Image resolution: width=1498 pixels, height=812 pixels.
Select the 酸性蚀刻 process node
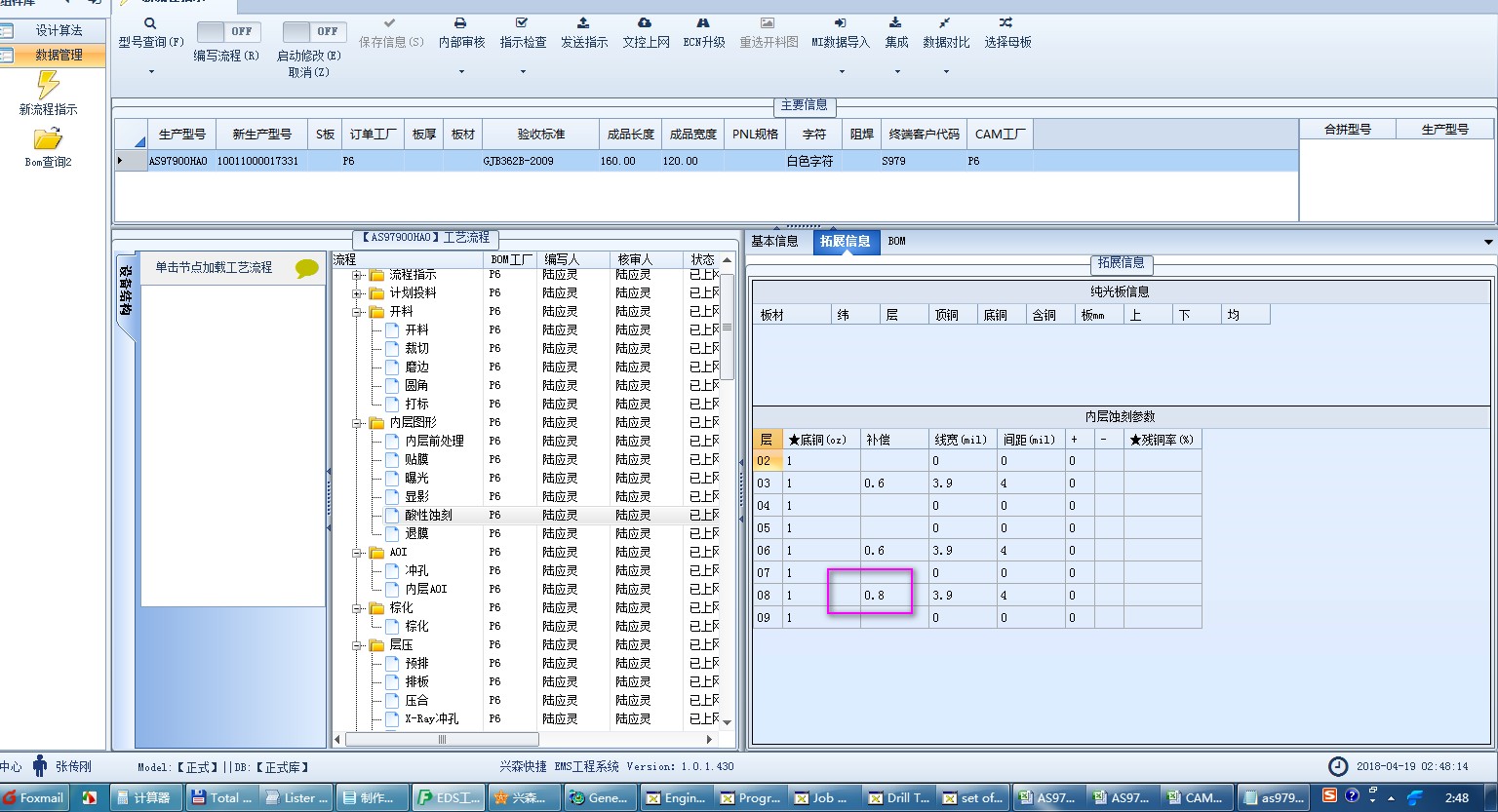pos(429,515)
